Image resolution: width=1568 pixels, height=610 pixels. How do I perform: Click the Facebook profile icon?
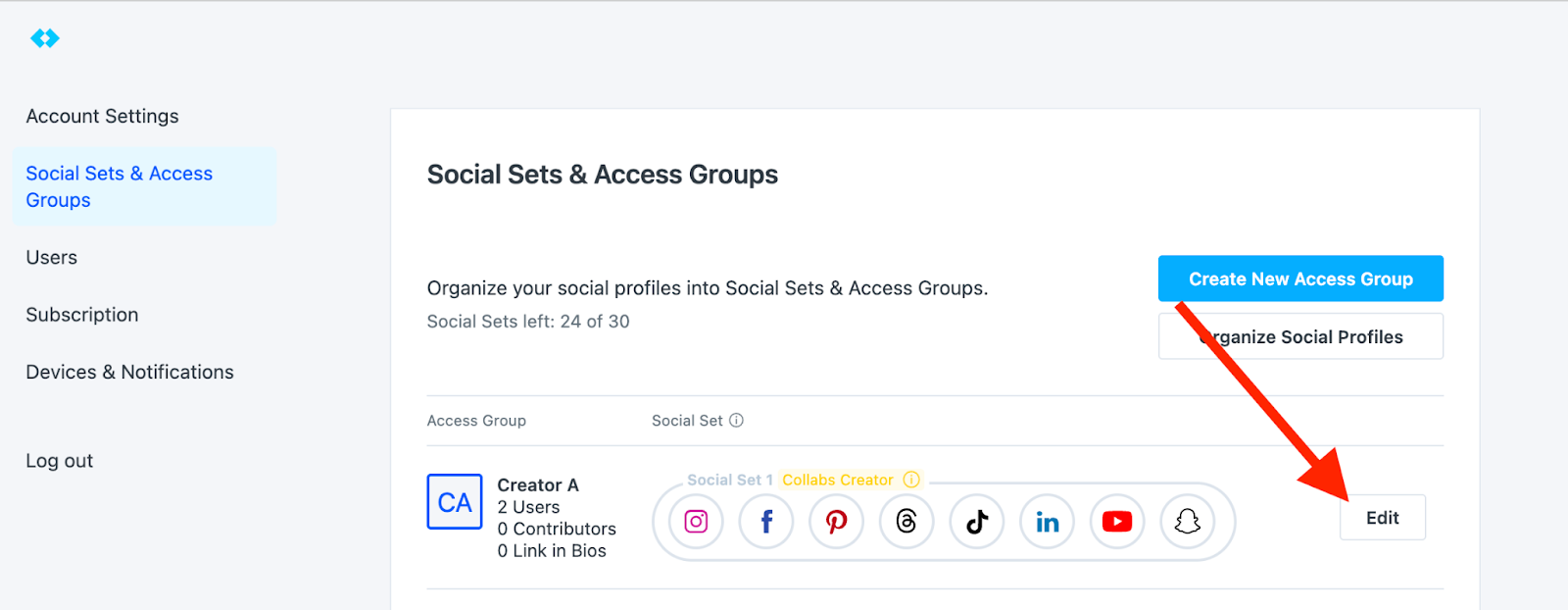pyautogui.click(x=766, y=522)
